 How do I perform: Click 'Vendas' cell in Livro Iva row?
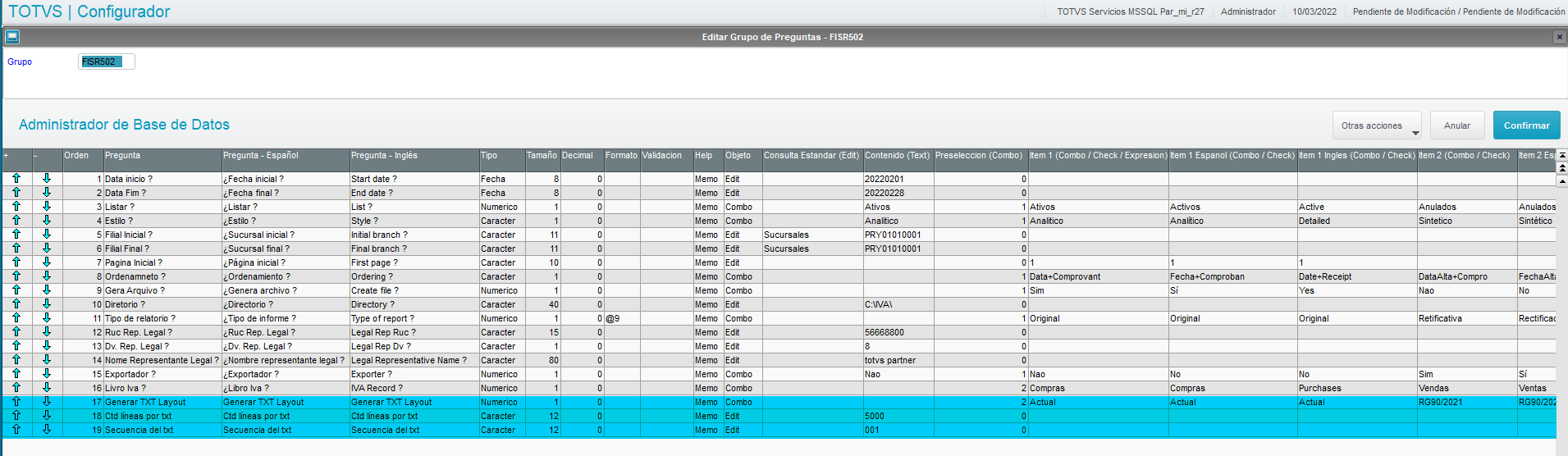[1467, 387]
